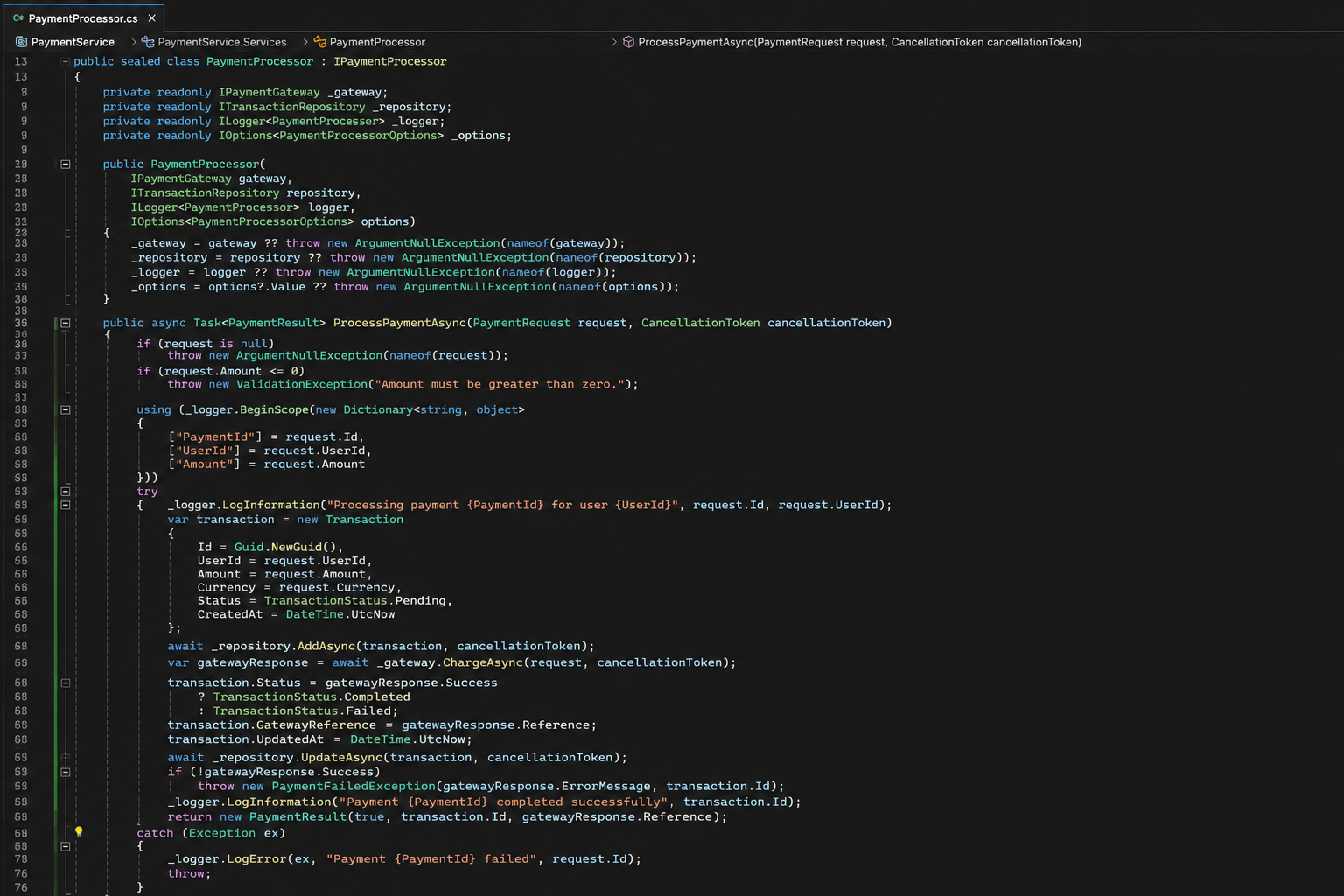Click NewGuid in the Id assignment
The height and width of the screenshot is (896, 1344).
(297, 547)
